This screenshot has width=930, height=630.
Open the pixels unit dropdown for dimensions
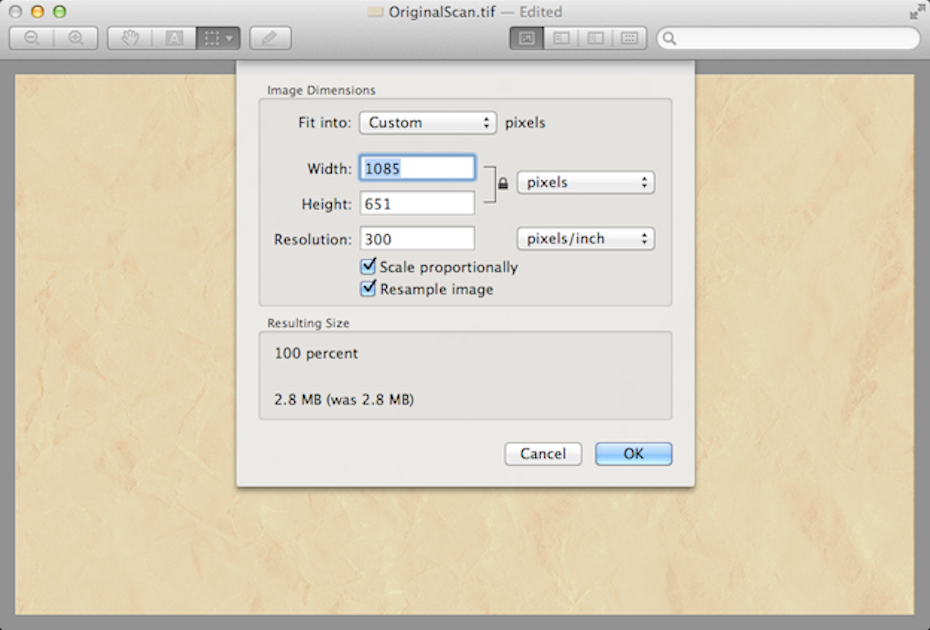[x=585, y=183]
